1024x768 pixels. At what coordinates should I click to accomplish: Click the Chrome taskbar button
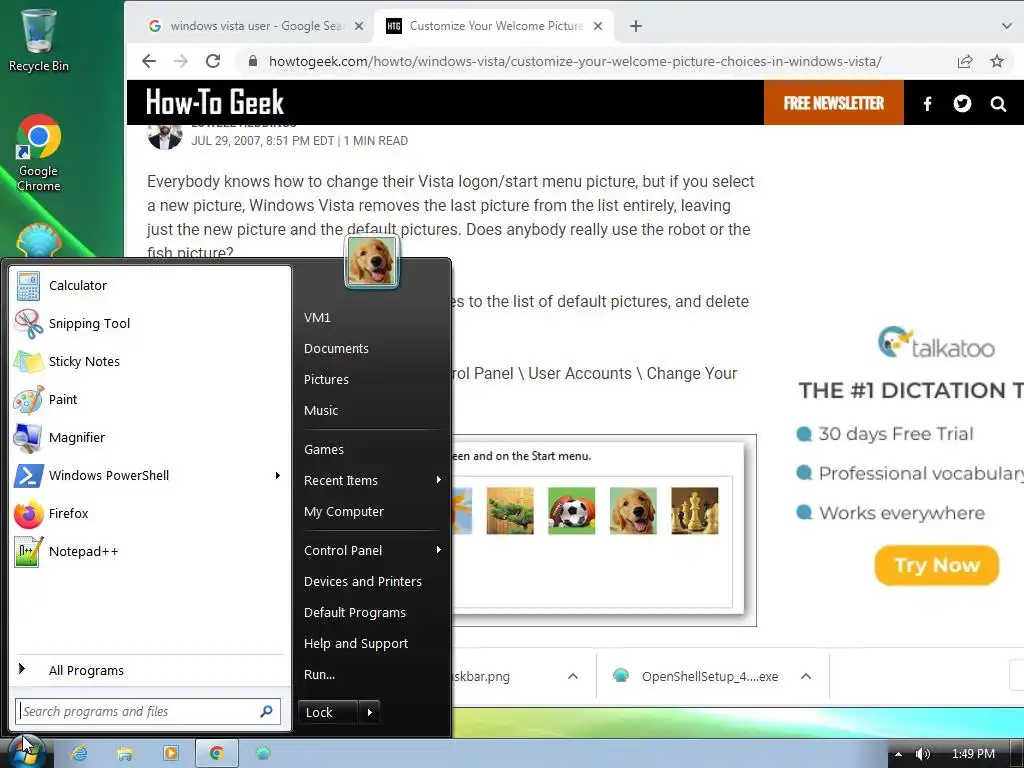click(x=217, y=754)
